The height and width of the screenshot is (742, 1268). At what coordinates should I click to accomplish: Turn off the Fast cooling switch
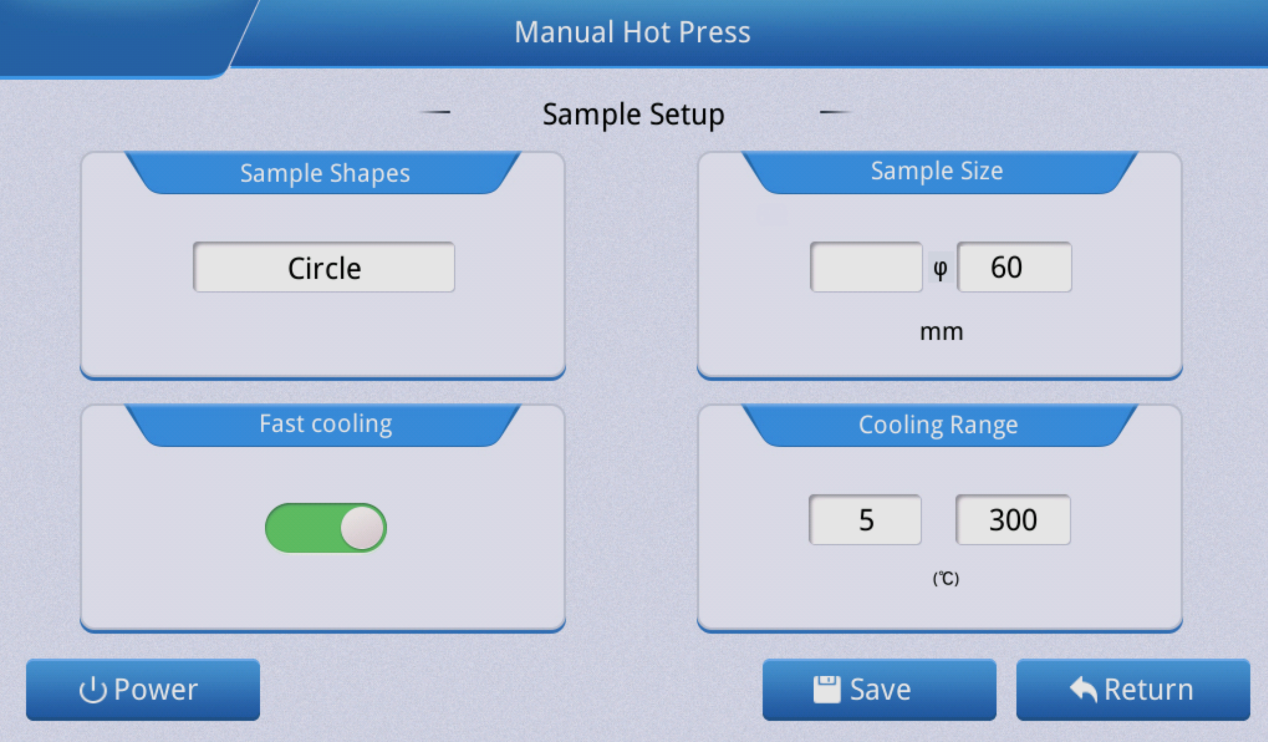click(326, 528)
